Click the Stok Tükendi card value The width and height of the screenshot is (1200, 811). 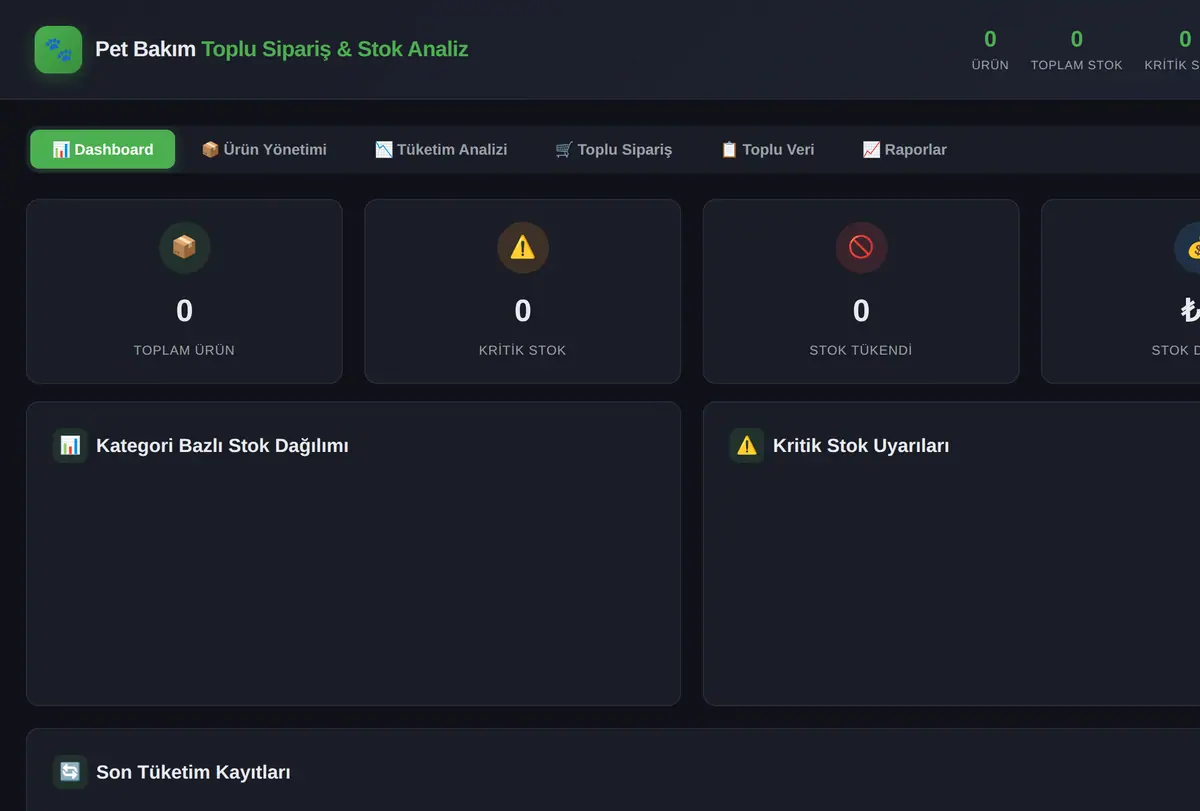point(861,311)
